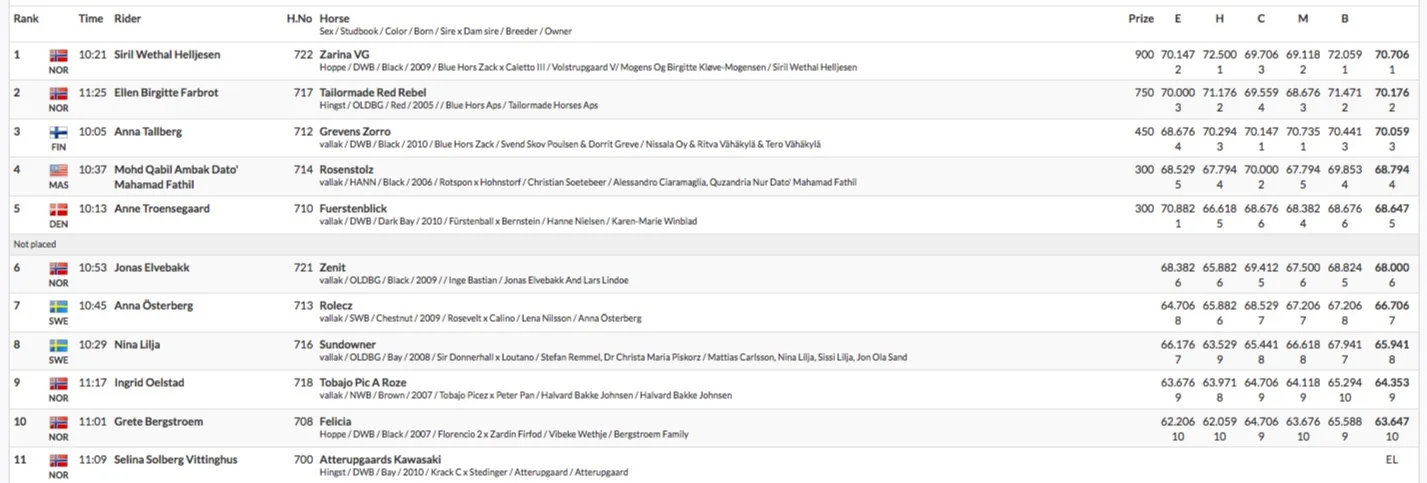
Task: Click the Swedish flag beside Anna Österberg
Action: [58, 306]
